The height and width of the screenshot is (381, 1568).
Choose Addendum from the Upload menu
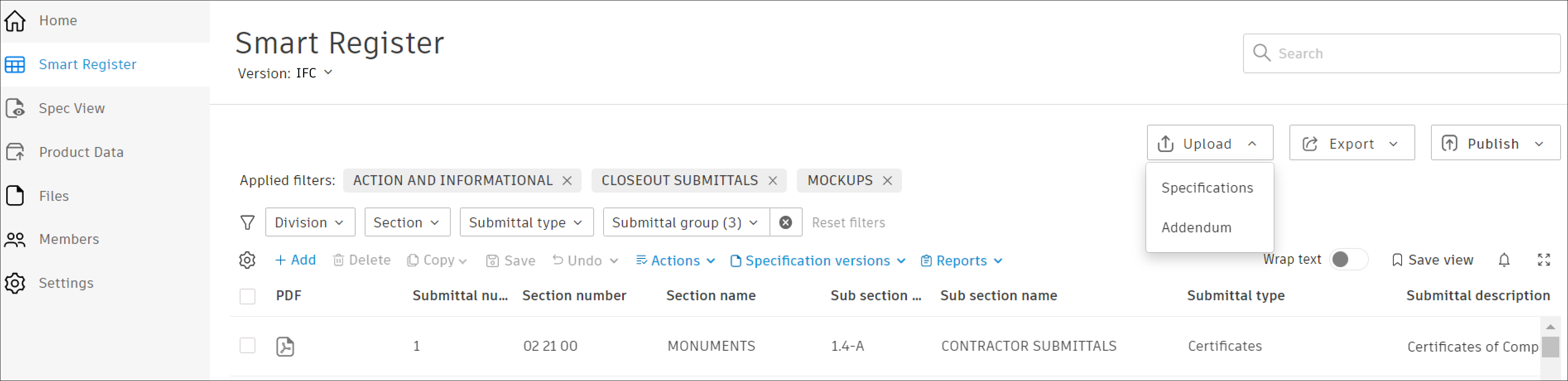pyautogui.click(x=1195, y=228)
